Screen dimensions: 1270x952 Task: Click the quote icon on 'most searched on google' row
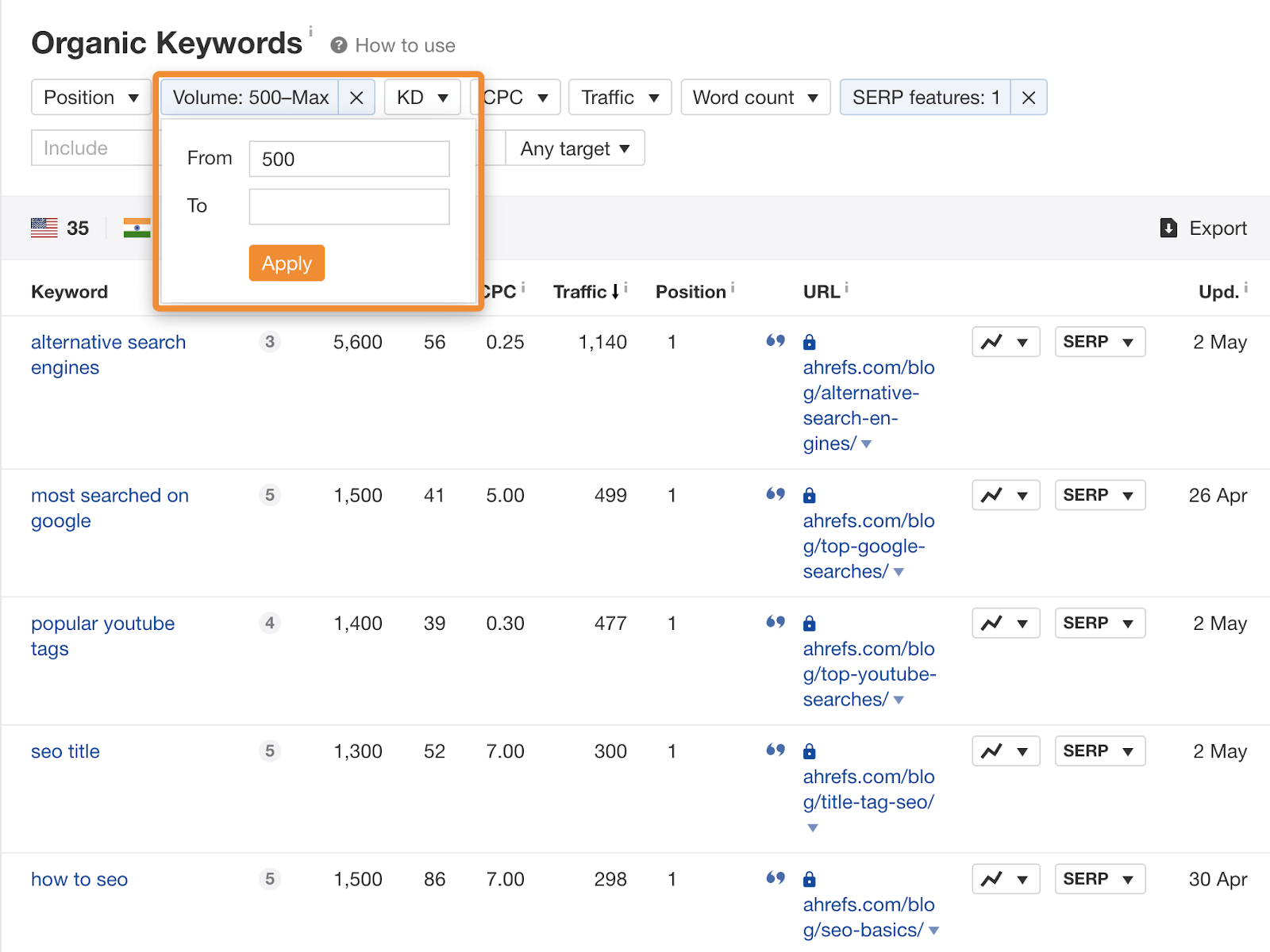[775, 495]
